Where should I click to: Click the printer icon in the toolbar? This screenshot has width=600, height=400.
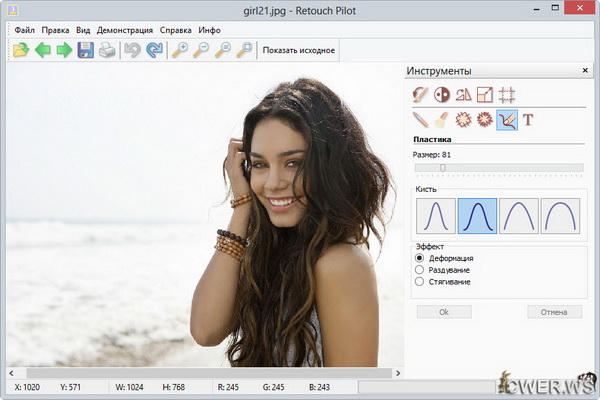[107, 50]
